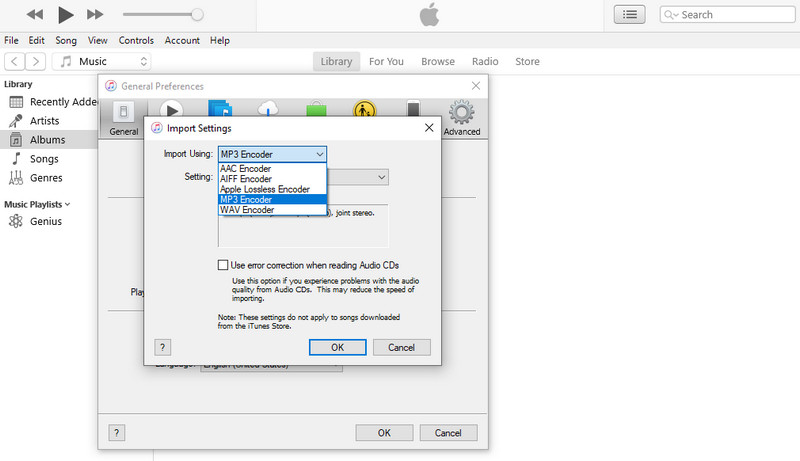Click the General preferences tab icon
The width and height of the screenshot is (800, 461).
123,118
